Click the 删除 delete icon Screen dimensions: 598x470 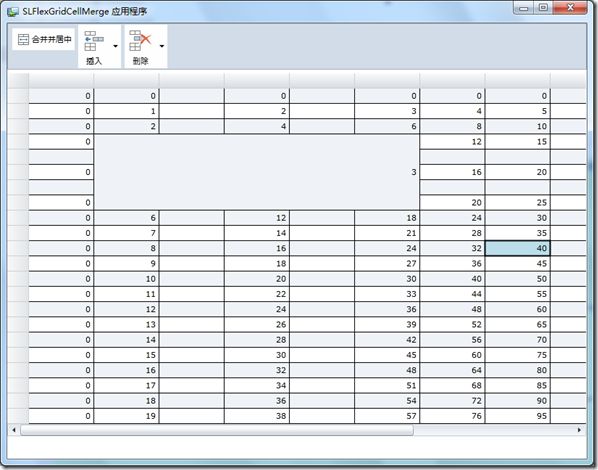140,40
